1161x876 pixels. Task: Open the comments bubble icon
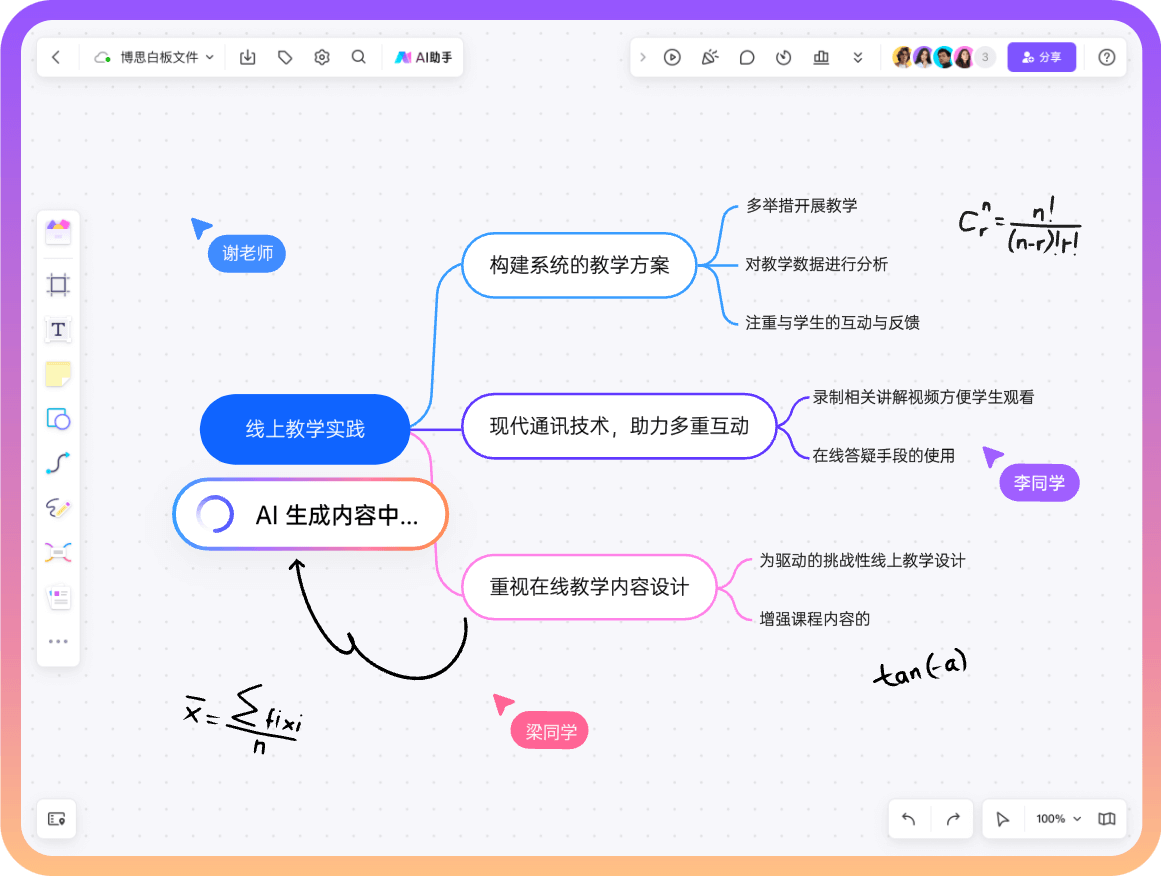pos(746,57)
